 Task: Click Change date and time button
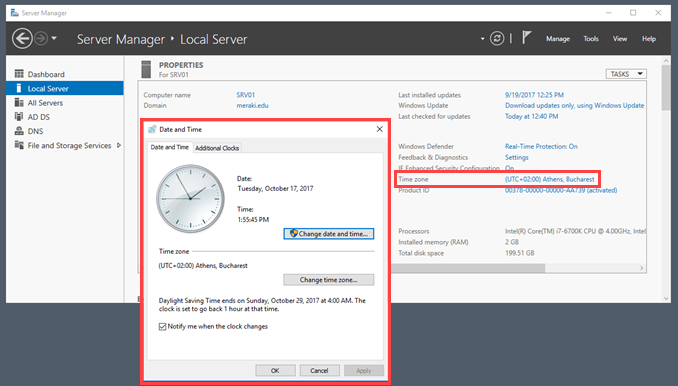pyautogui.click(x=329, y=233)
